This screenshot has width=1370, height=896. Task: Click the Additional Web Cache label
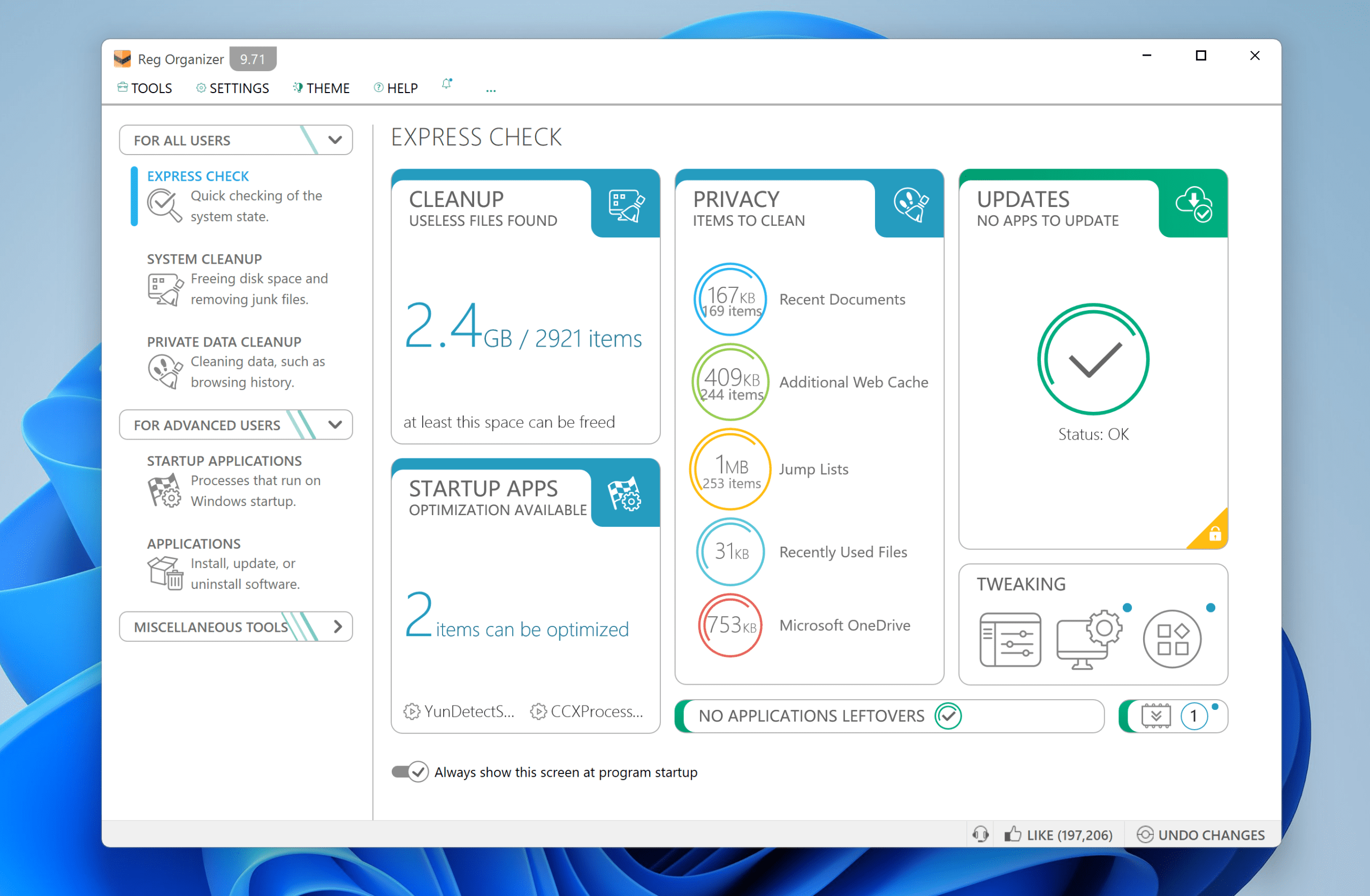854,382
